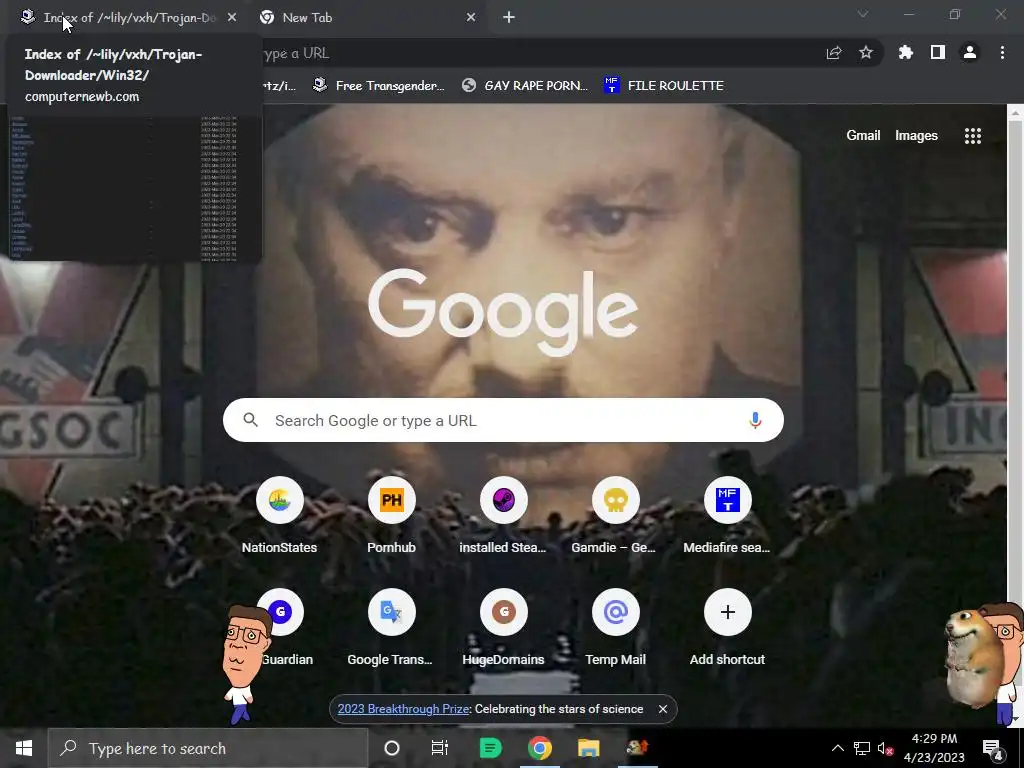Open the HugeDomains shortcut
This screenshot has width=1024, height=768.
(x=503, y=628)
